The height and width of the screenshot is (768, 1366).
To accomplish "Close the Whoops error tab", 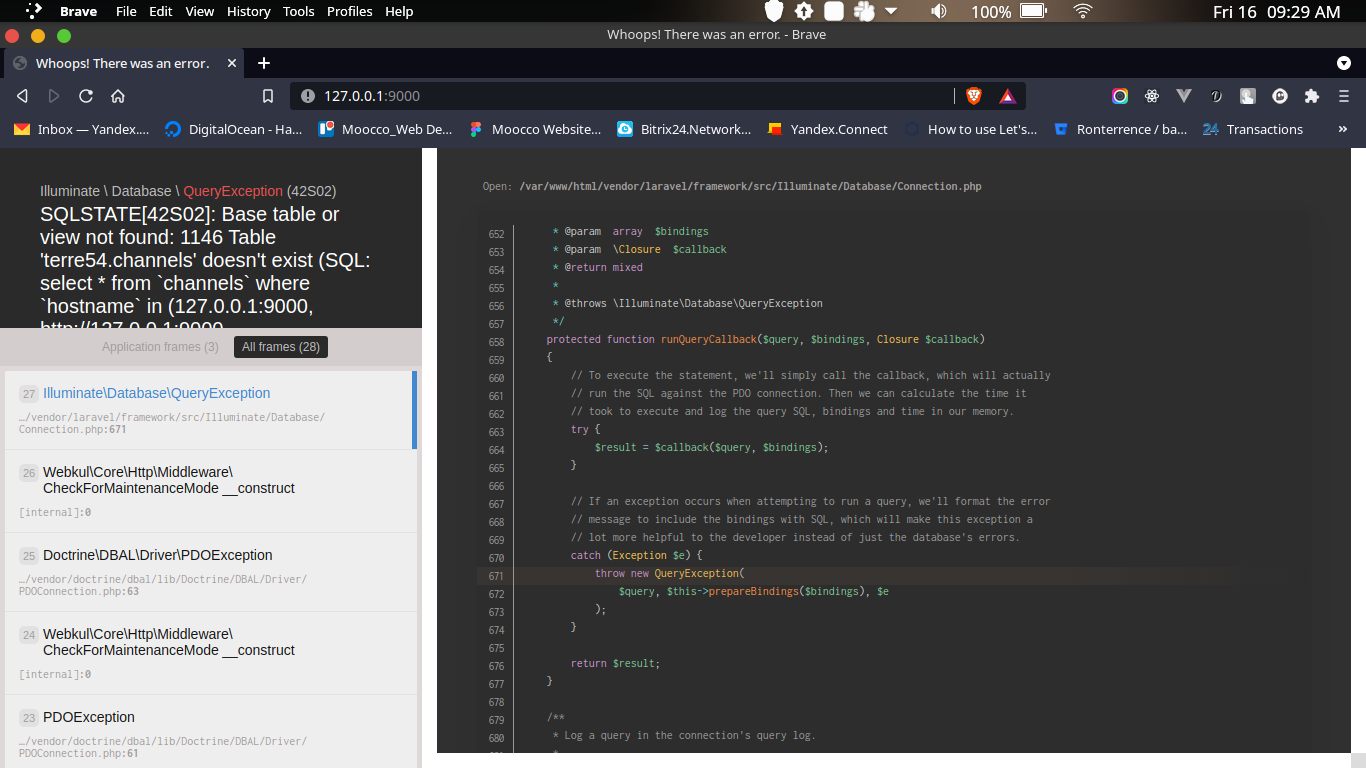I will pos(232,63).
